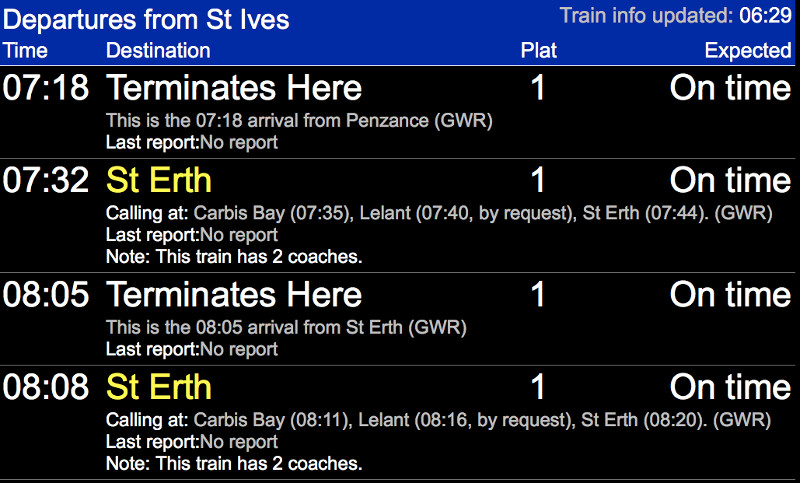Open the 08:08 St Erth destination
The width and height of the screenshot is (800, 483).
pyautogui.click(x=159, y=387)
